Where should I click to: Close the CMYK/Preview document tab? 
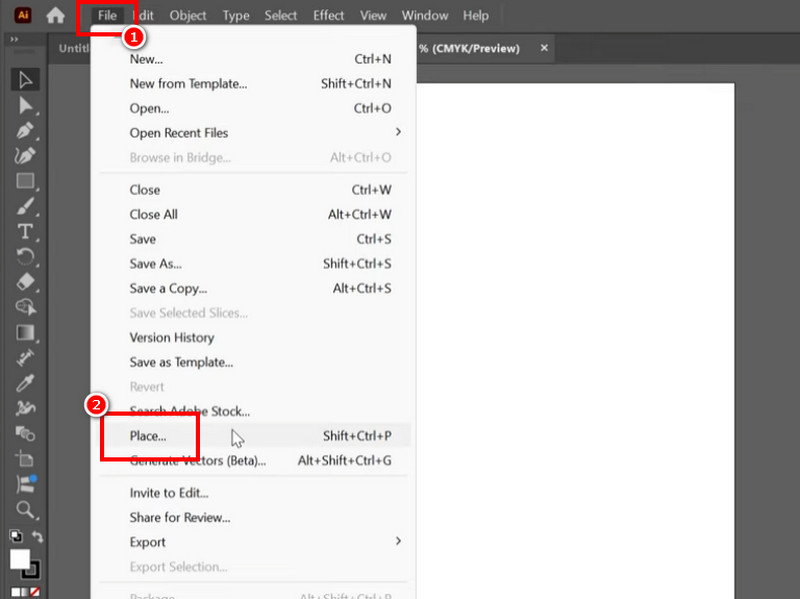pos(544,48)
